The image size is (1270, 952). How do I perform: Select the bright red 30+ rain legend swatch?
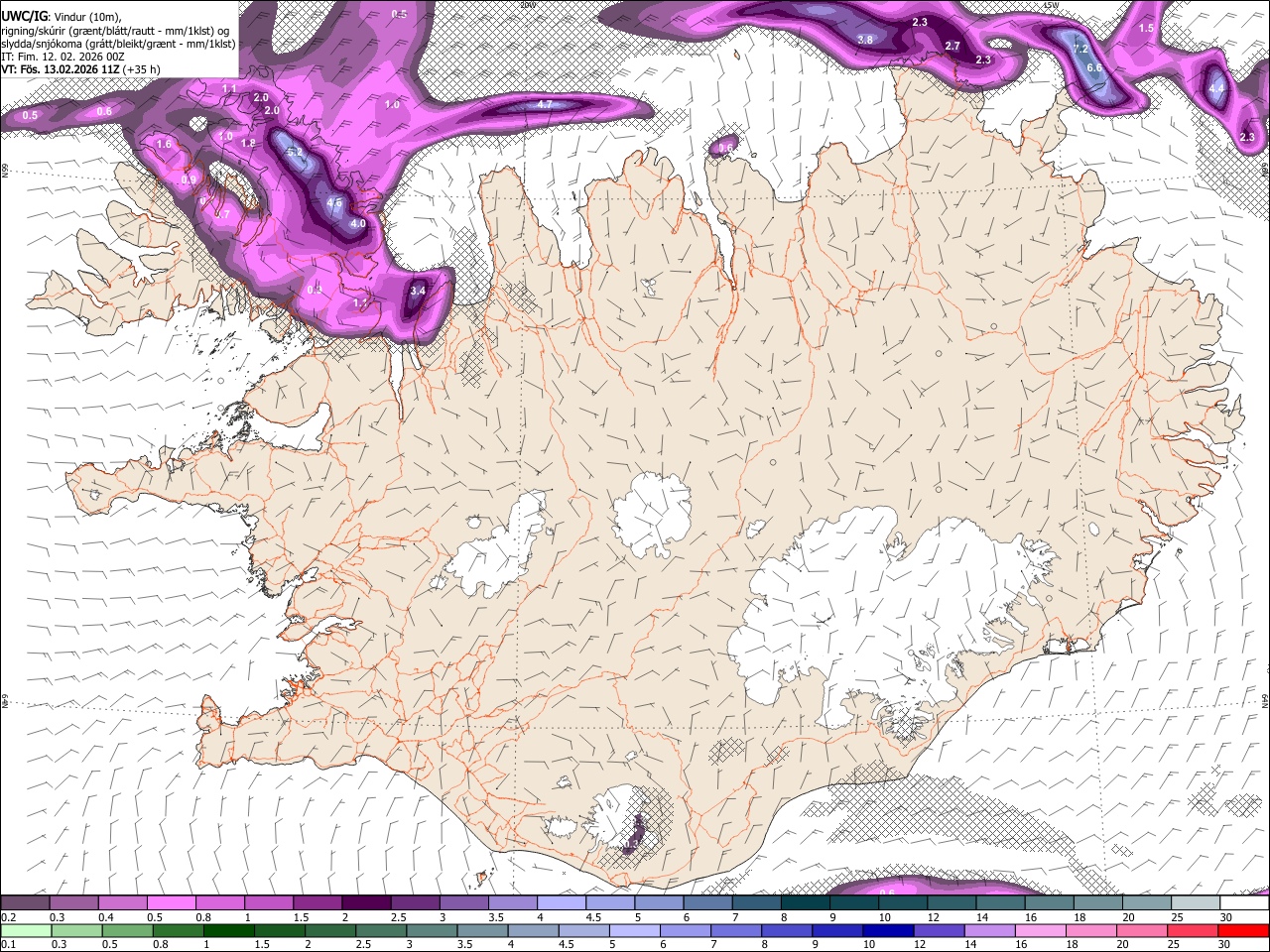point(1241,930)
